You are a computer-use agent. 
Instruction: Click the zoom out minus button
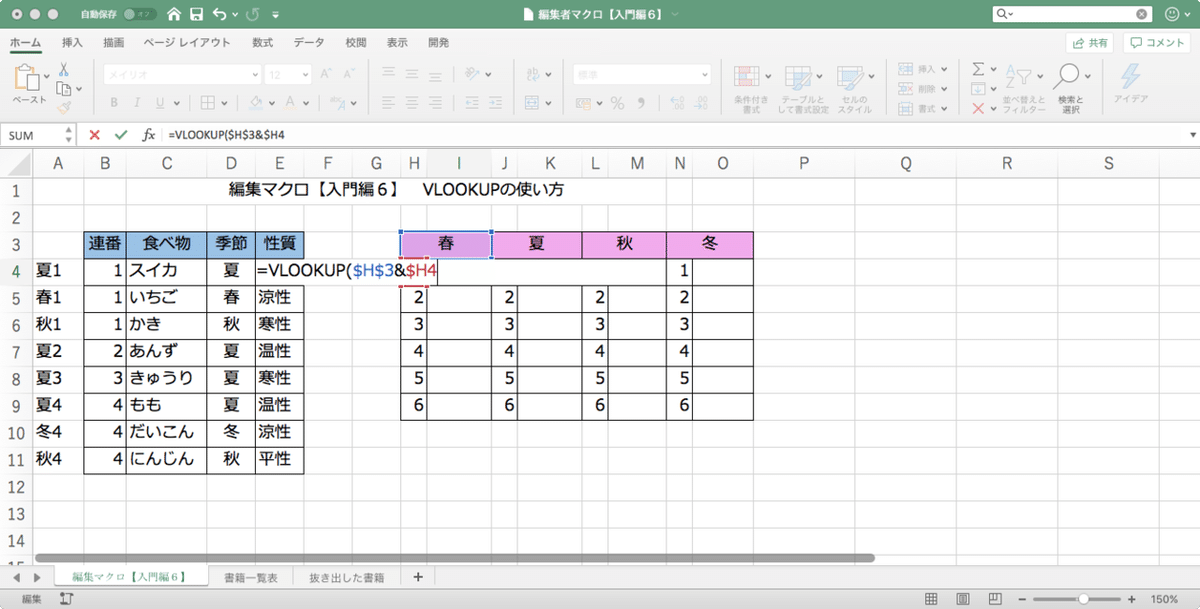(x=1023, y=598)
